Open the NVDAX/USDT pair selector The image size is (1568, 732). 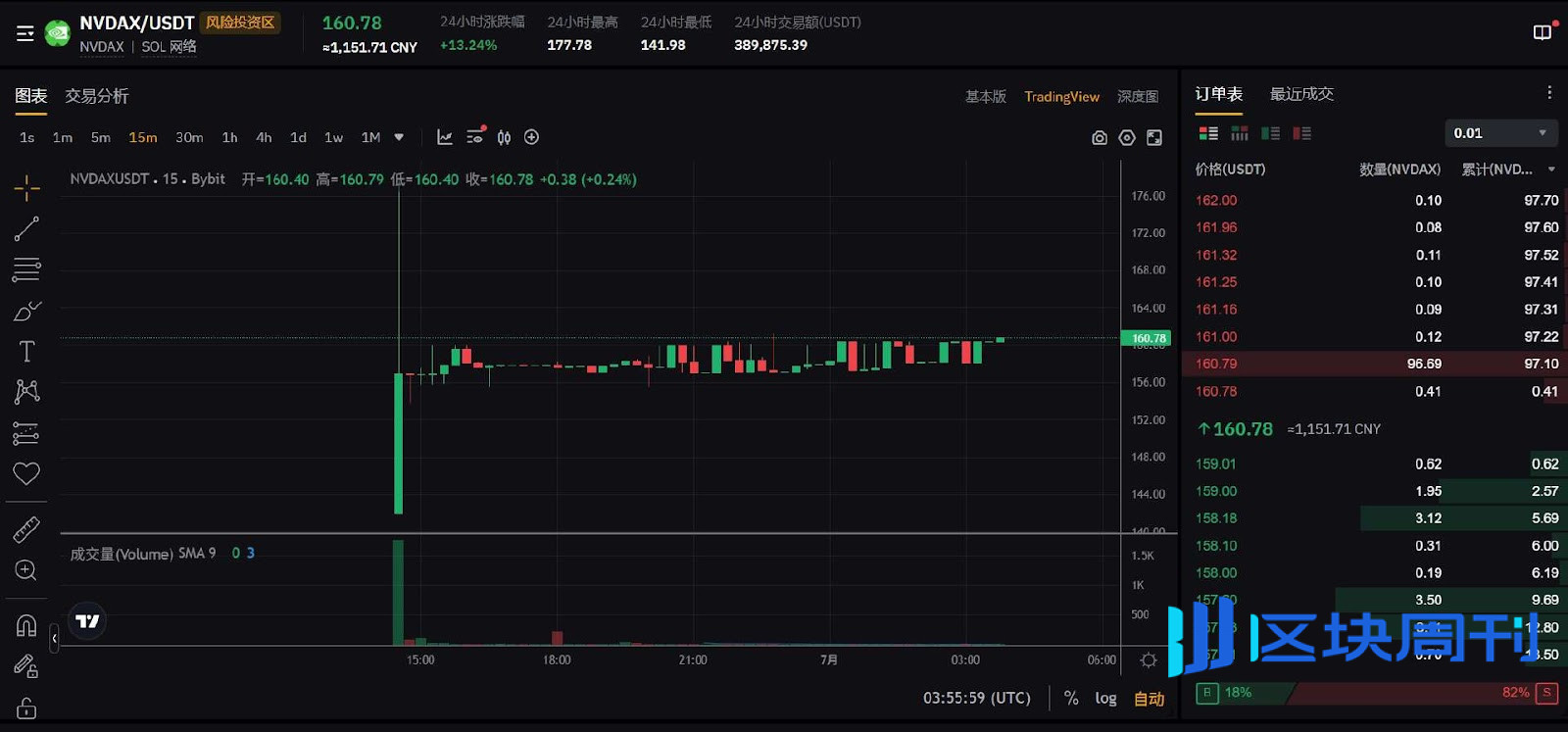click(137, 23)
